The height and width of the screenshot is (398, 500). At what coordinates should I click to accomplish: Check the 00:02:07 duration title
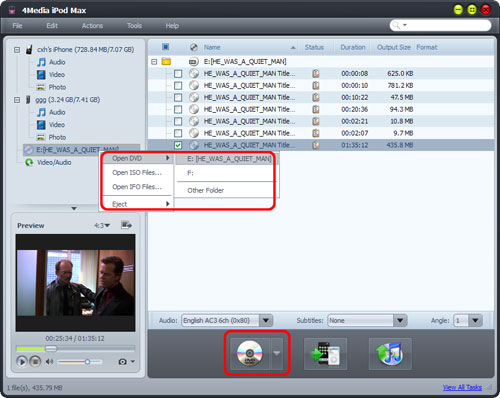(178, 133)
